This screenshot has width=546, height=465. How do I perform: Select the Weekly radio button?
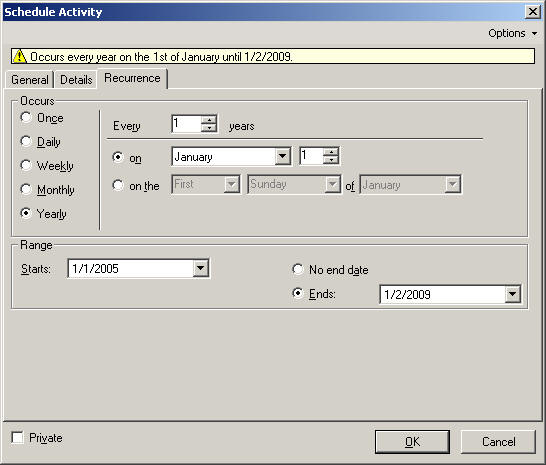point(26,165)
